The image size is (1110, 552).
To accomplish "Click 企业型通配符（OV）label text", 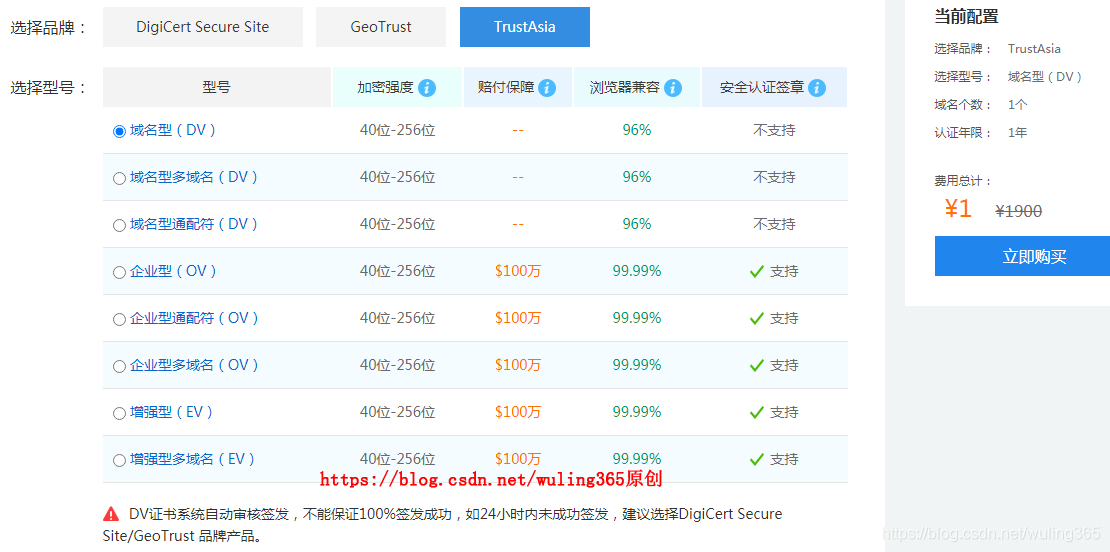I will 195,318.
